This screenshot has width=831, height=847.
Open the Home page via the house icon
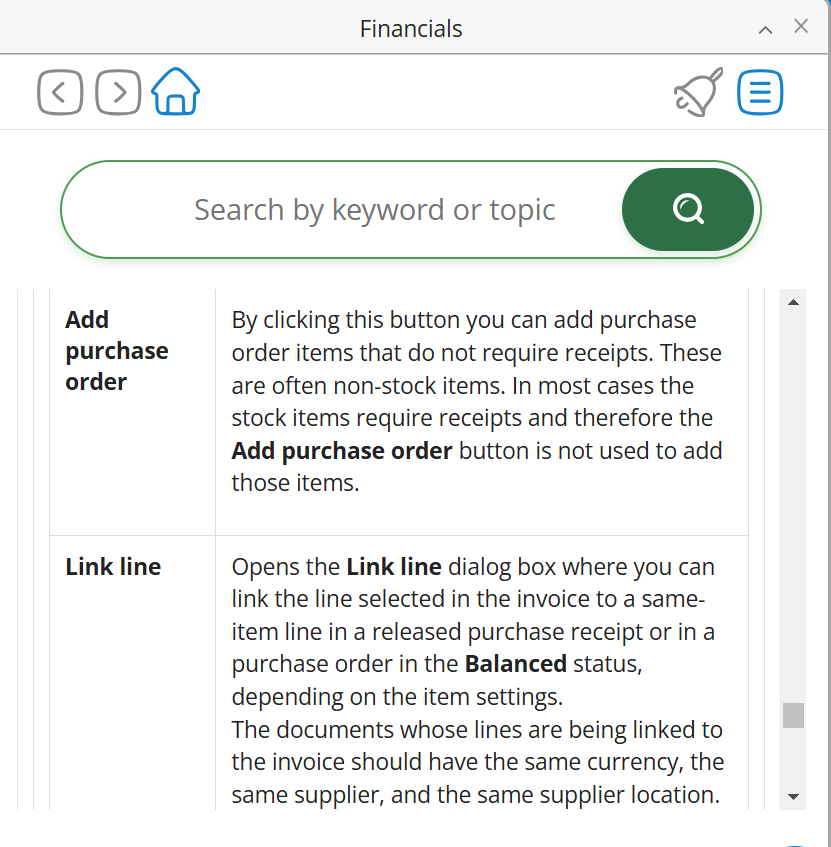tap(176, 92)
